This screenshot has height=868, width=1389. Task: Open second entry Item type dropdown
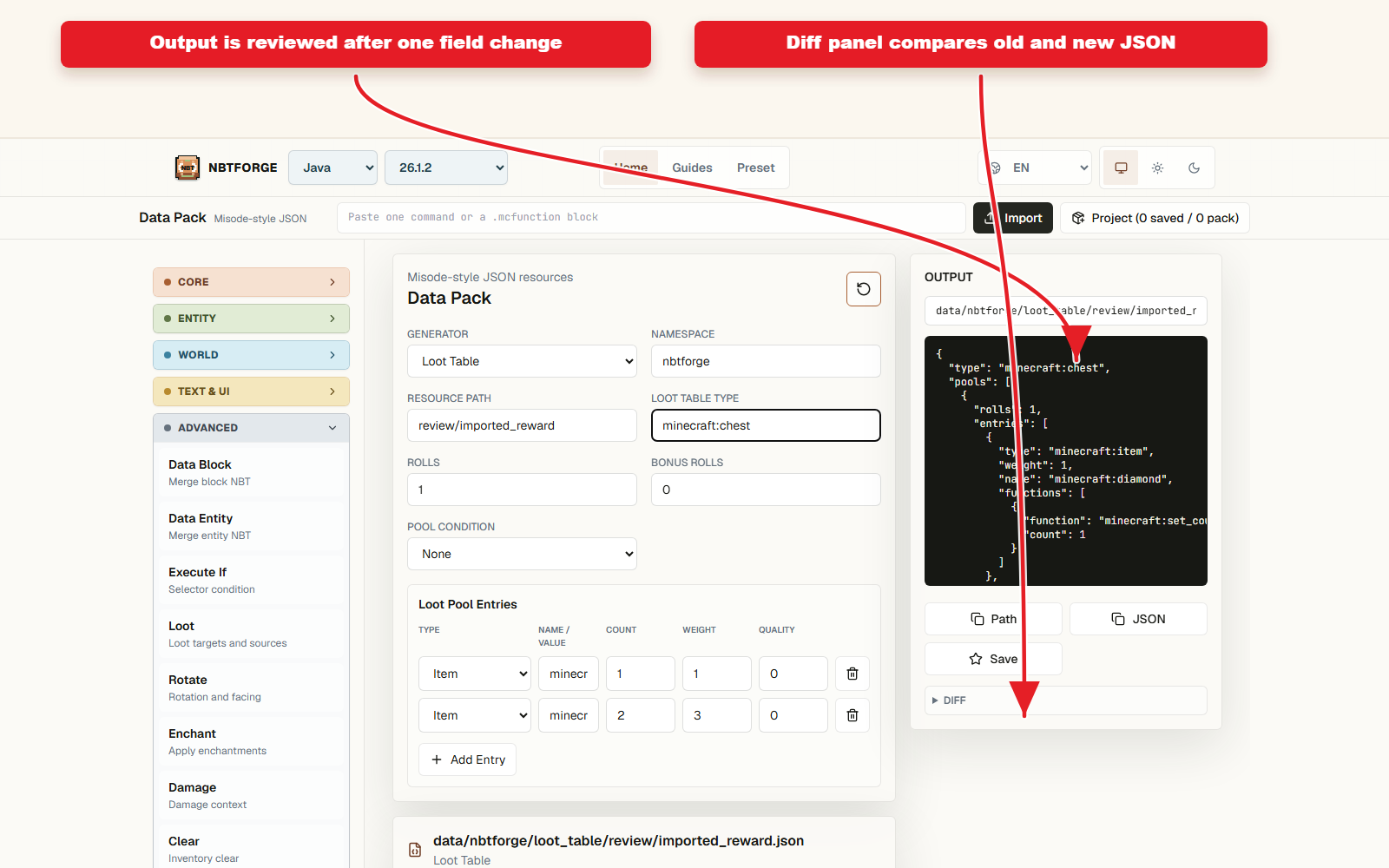click(475, 715)
